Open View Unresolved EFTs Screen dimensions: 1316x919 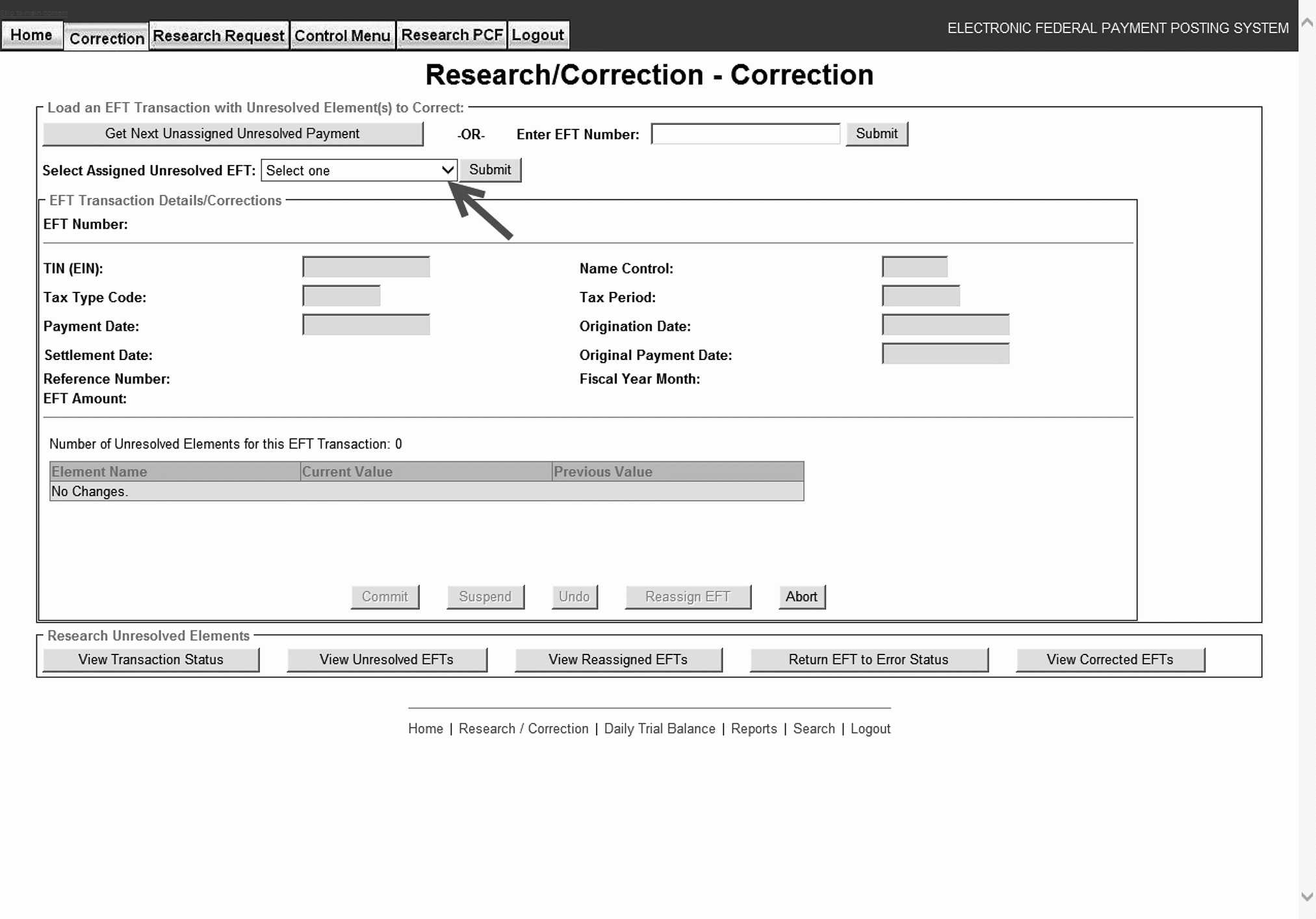[x=386, y=660]
